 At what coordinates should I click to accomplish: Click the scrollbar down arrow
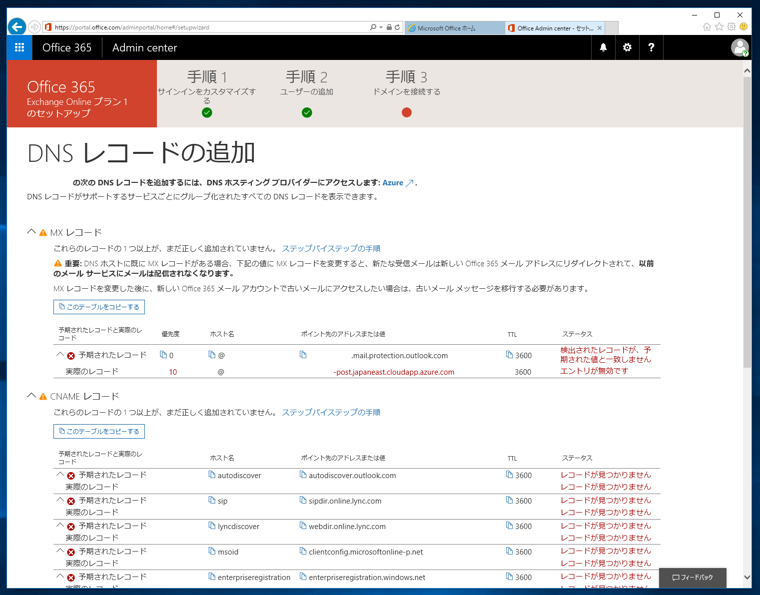pyautogui.click(x=747, y=577)
